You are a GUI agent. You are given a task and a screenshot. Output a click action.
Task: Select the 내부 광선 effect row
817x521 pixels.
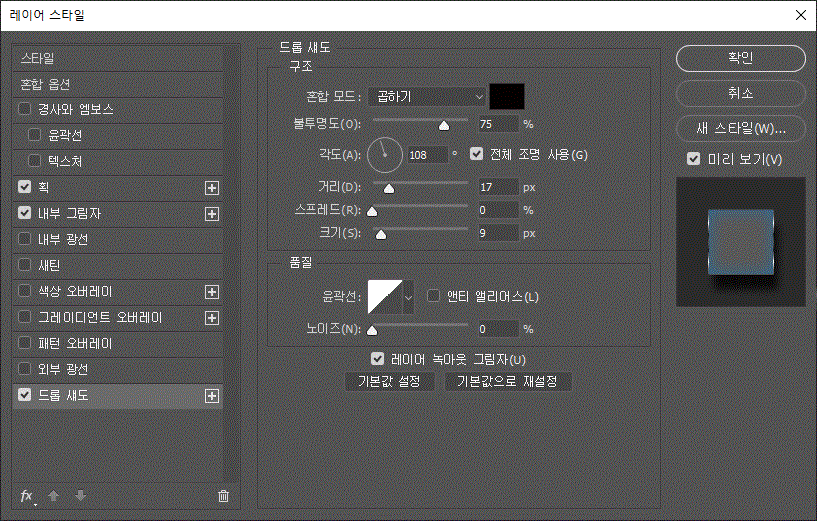(x=118, y=239)
